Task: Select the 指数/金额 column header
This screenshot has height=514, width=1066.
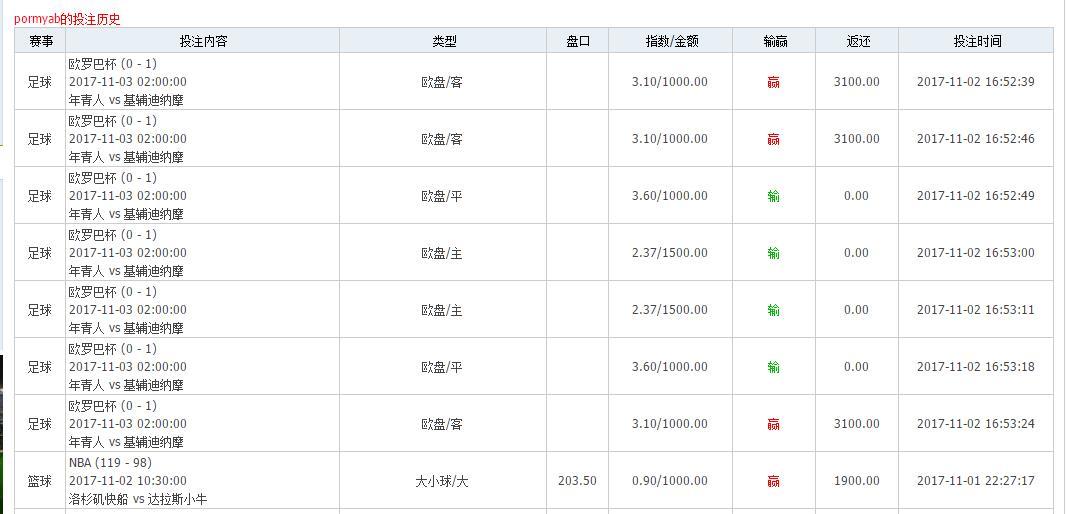Action: click(x=670, y=41)
